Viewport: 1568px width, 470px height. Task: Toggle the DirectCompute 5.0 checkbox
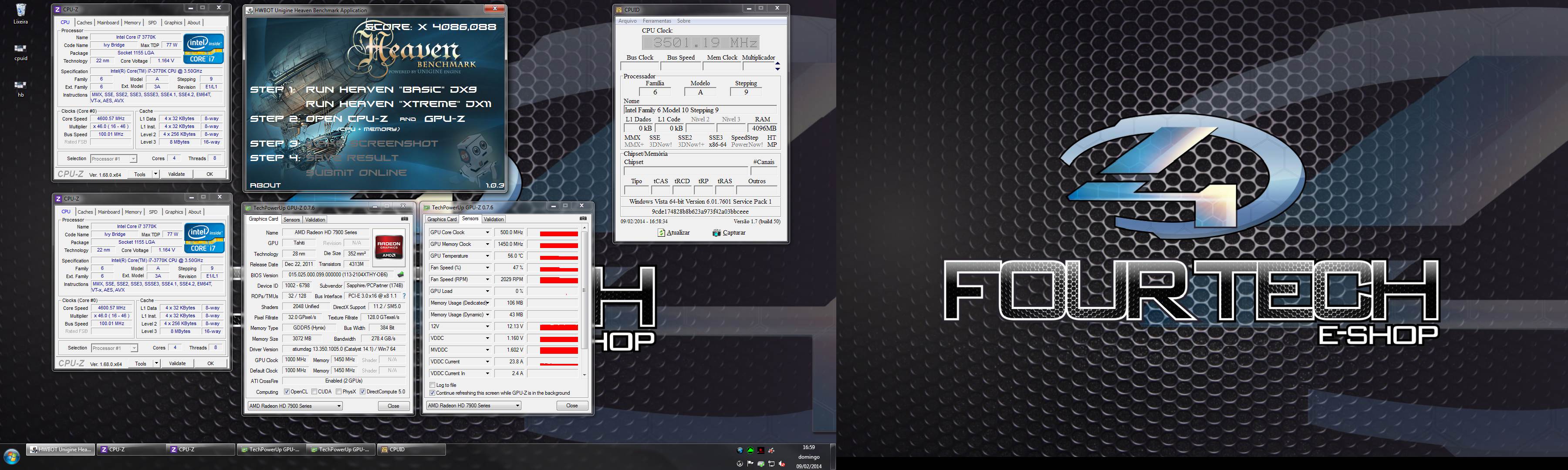coord(363,392)
